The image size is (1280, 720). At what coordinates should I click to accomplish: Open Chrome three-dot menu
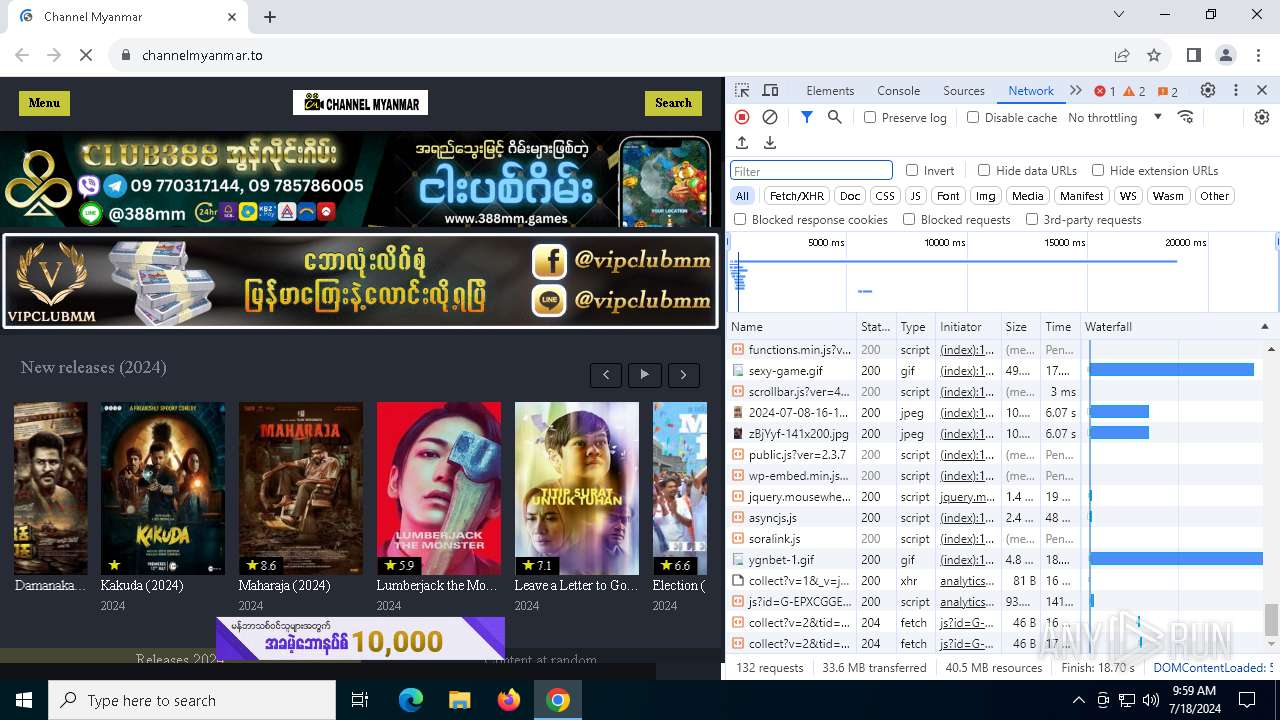(1258, 55)
